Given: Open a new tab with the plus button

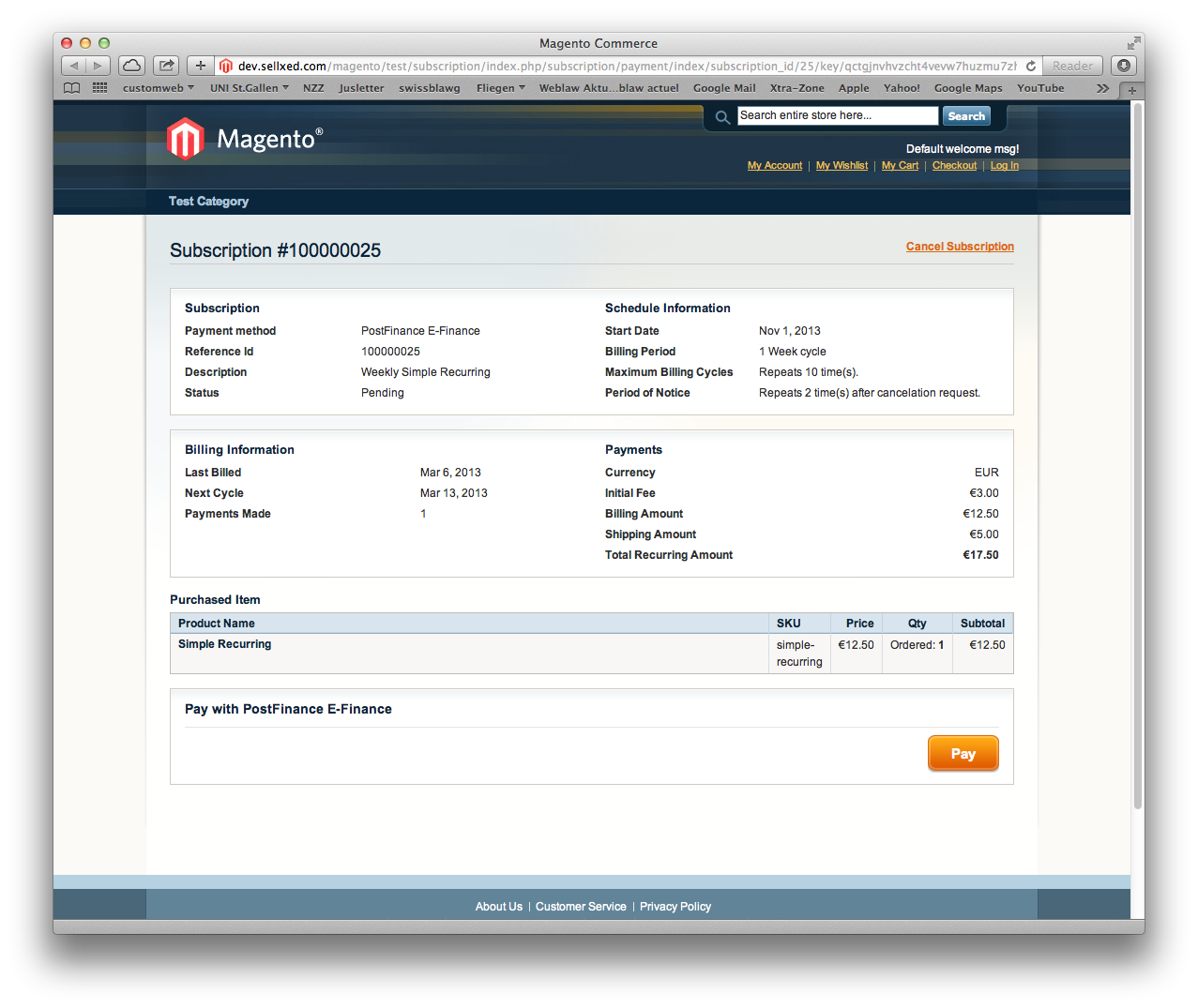Looking at the screenshot, I should pos(1132,90).
